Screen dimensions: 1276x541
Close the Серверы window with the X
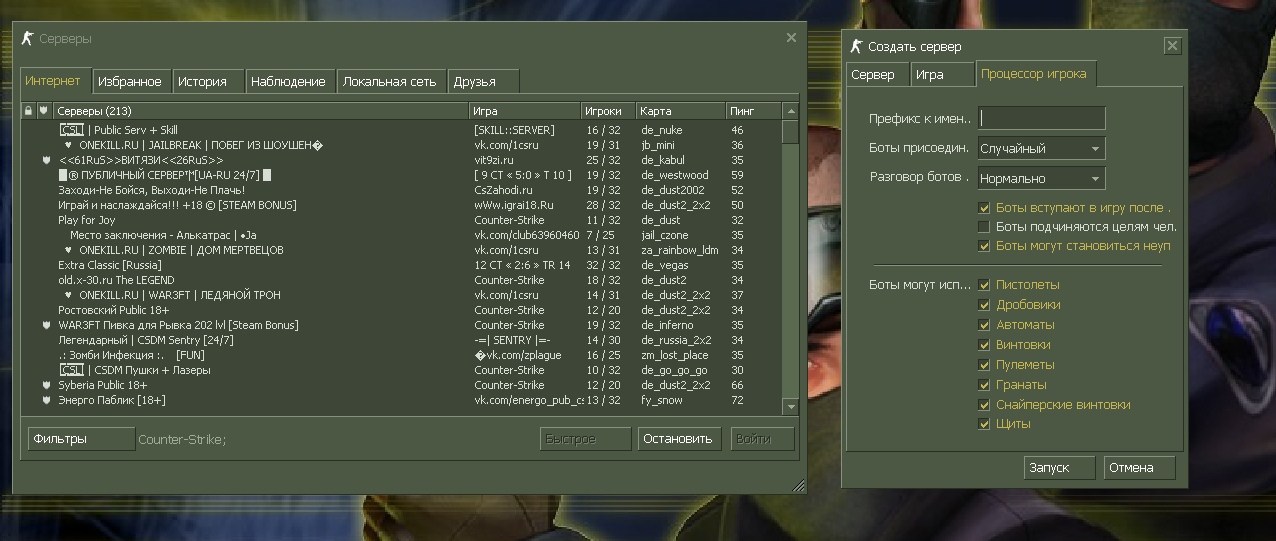point(791,38)
